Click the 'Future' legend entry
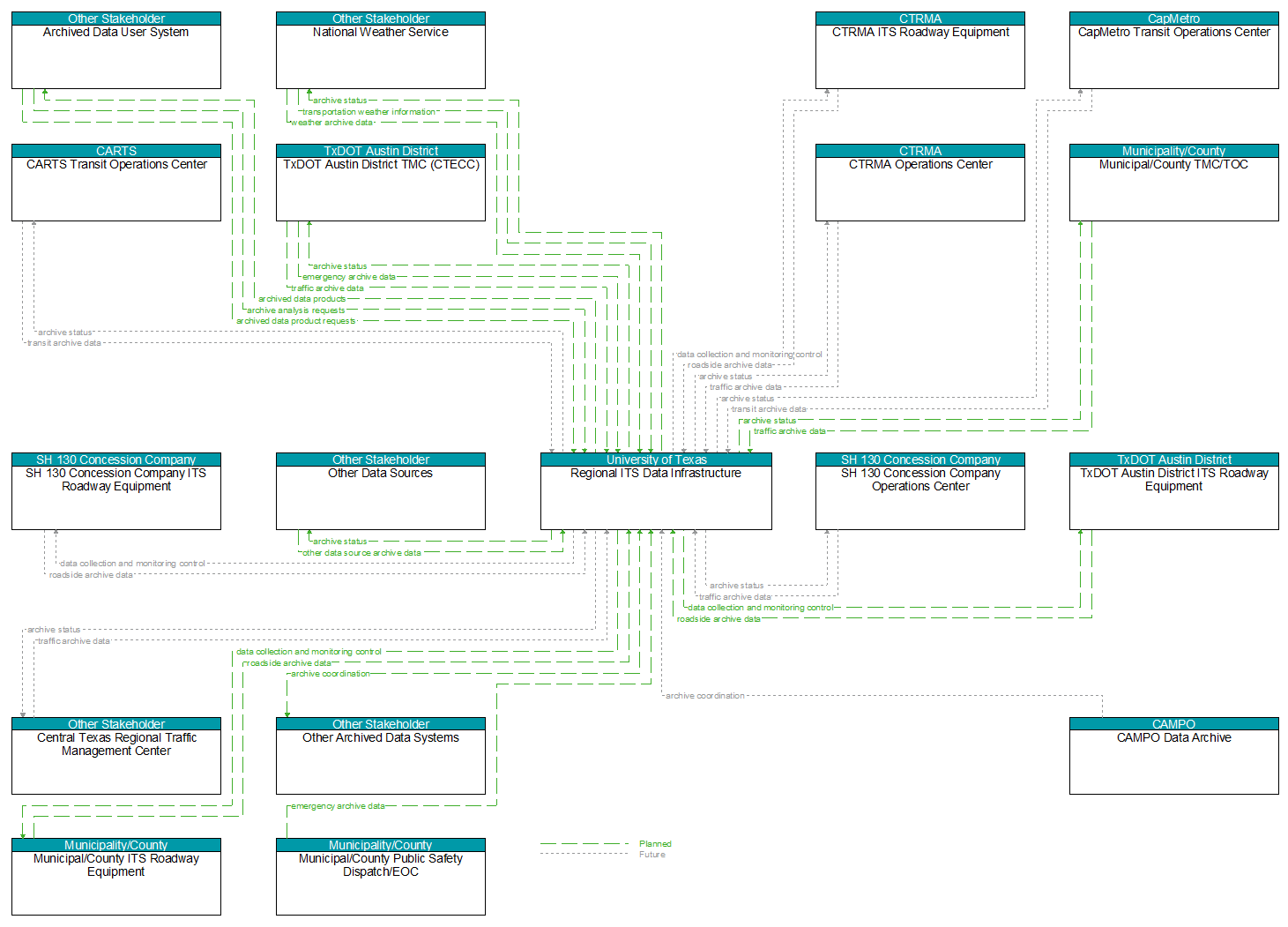Viewport: 1288px width, 927px height. coord(652,855)
